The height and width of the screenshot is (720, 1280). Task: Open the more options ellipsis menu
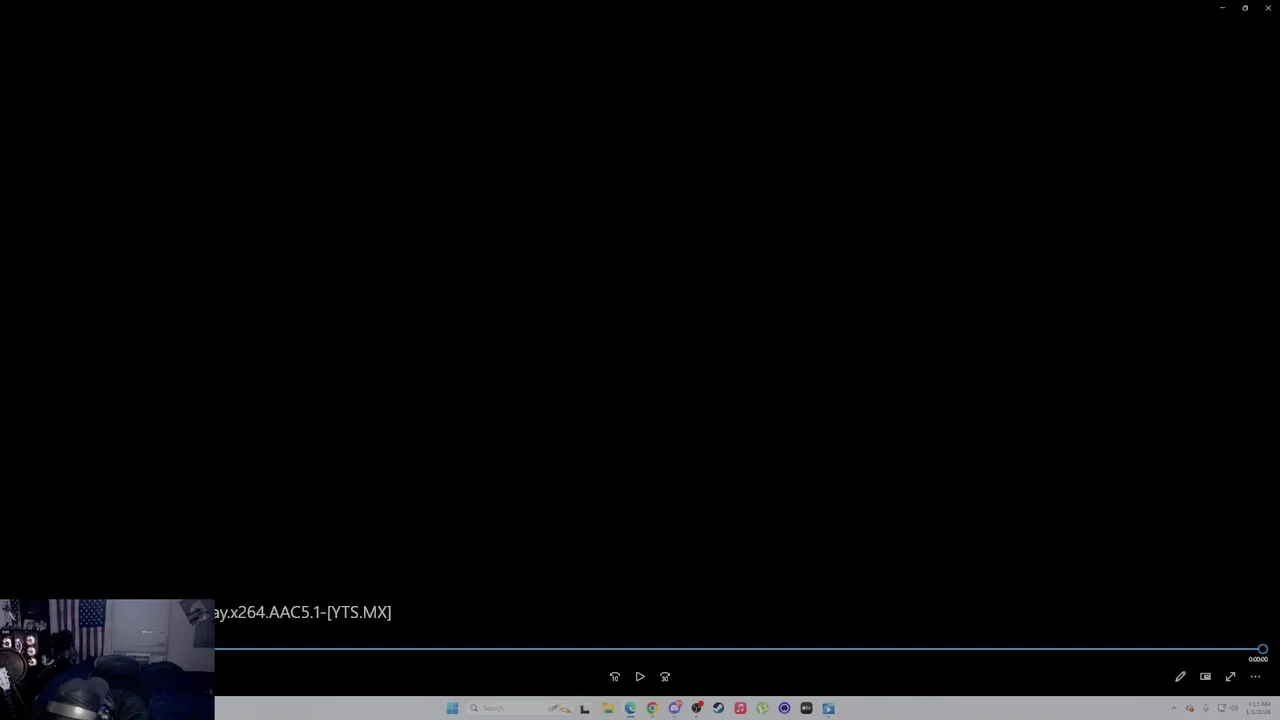click(x=1255, y=677)
